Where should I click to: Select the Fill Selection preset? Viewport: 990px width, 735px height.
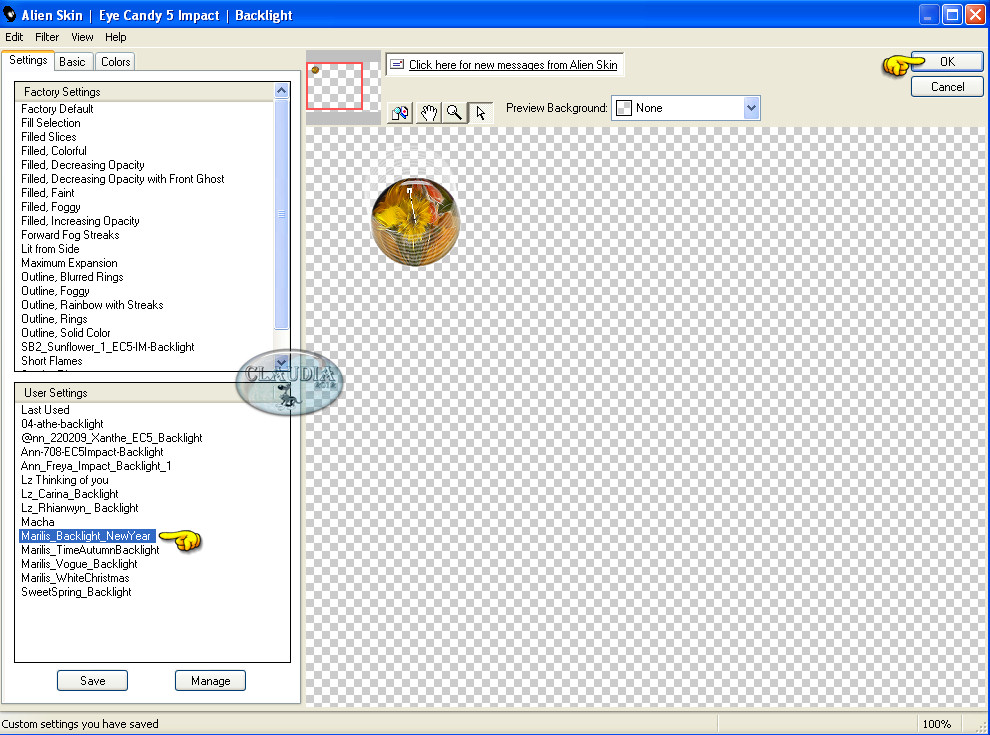pos(51,122)
